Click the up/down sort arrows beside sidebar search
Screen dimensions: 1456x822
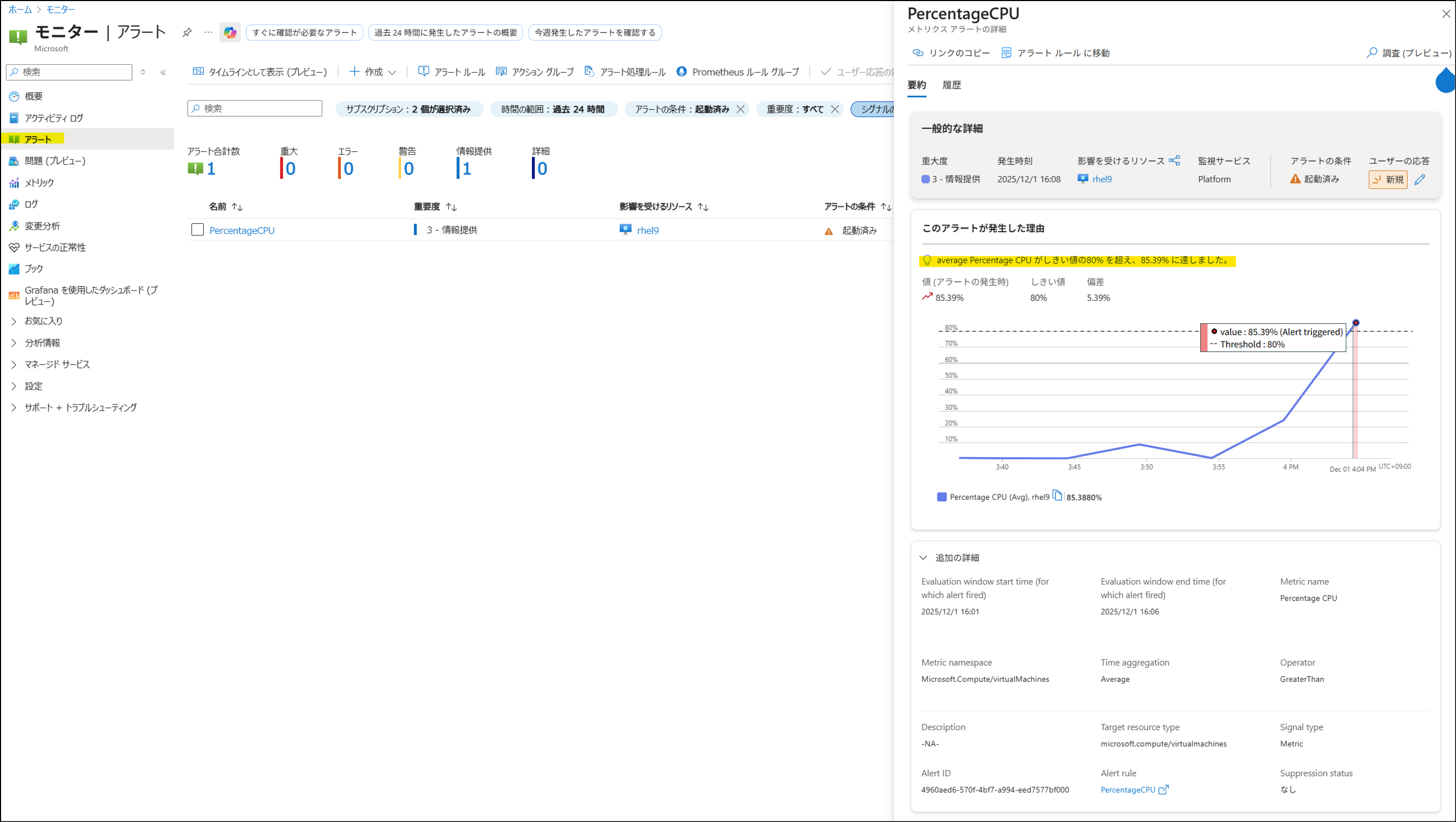tap(143, 72)
